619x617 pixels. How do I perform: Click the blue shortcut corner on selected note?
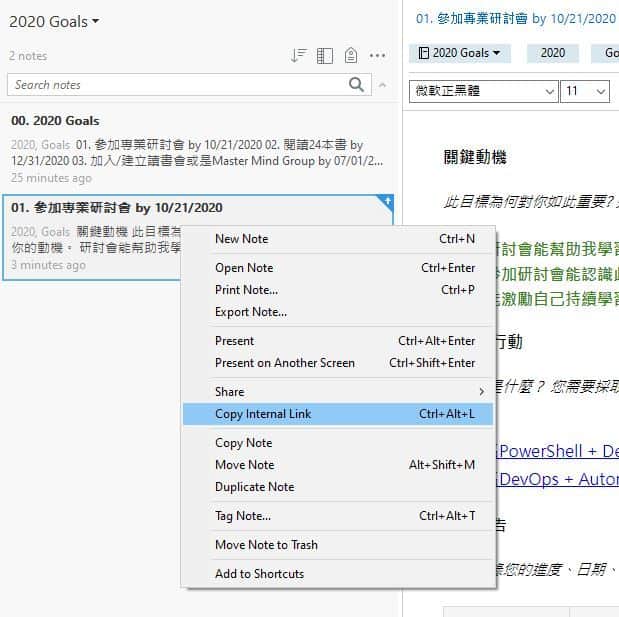pyautogui.click(x=388, y=201)
